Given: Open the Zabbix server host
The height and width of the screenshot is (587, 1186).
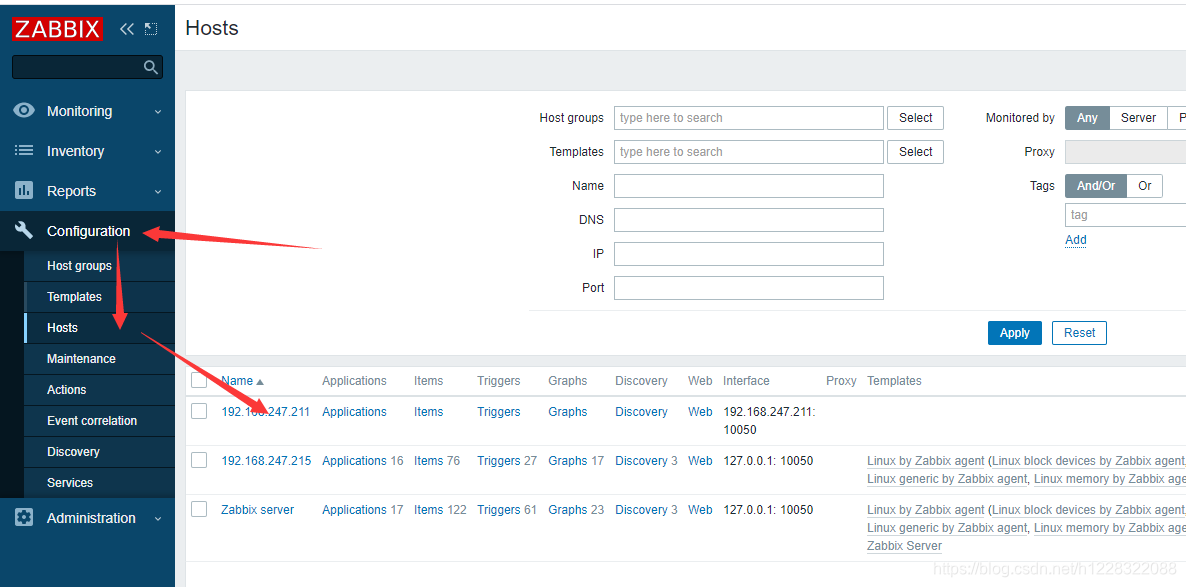Looking at the screenshot, I should tap(257, 510).
